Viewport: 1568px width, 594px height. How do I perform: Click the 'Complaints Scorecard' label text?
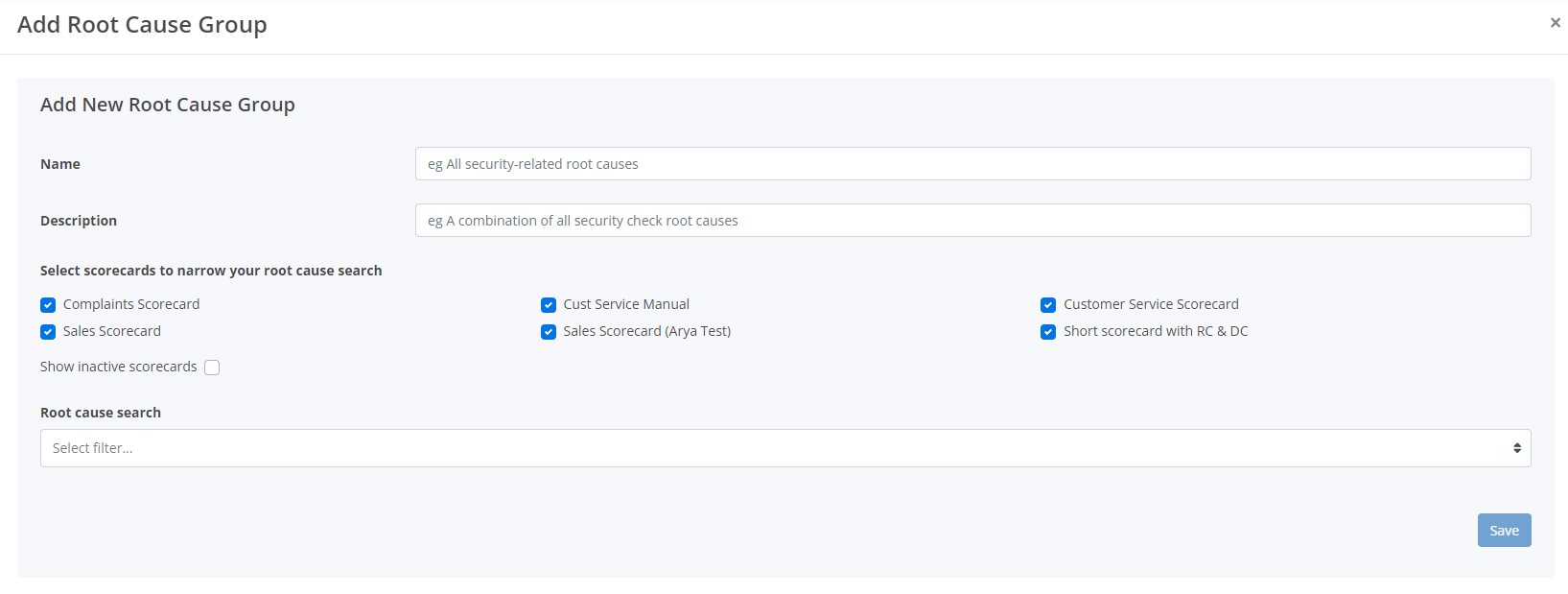pos(131,304)
